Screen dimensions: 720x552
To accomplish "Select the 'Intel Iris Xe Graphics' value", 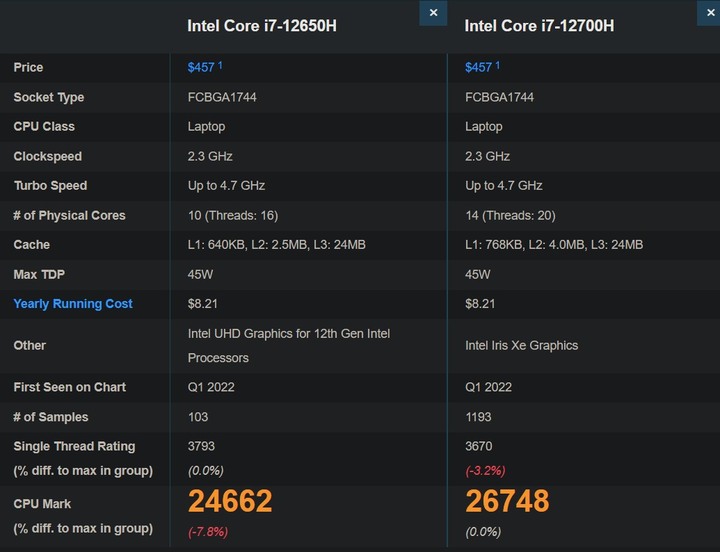I will point(522,345).
